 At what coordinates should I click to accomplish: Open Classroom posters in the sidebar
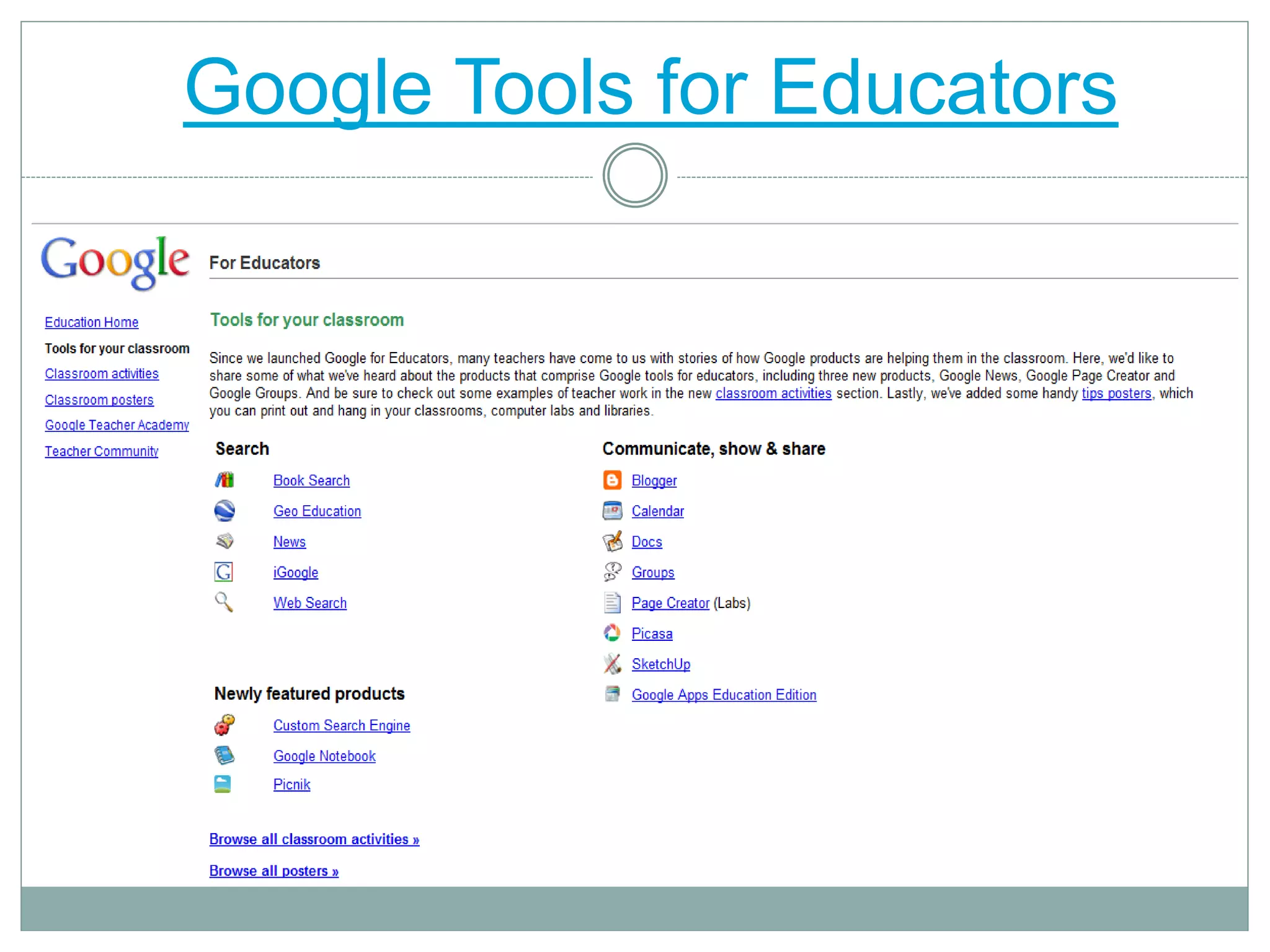coord(99,400)
